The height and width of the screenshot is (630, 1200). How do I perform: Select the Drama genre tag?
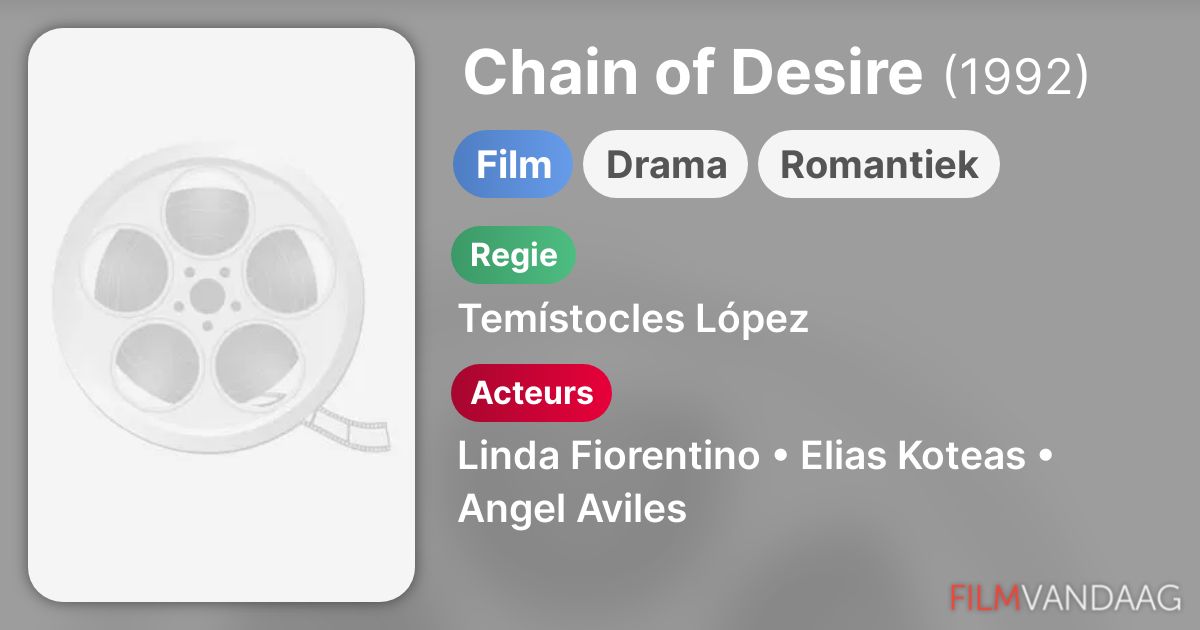tap(666, 164)
